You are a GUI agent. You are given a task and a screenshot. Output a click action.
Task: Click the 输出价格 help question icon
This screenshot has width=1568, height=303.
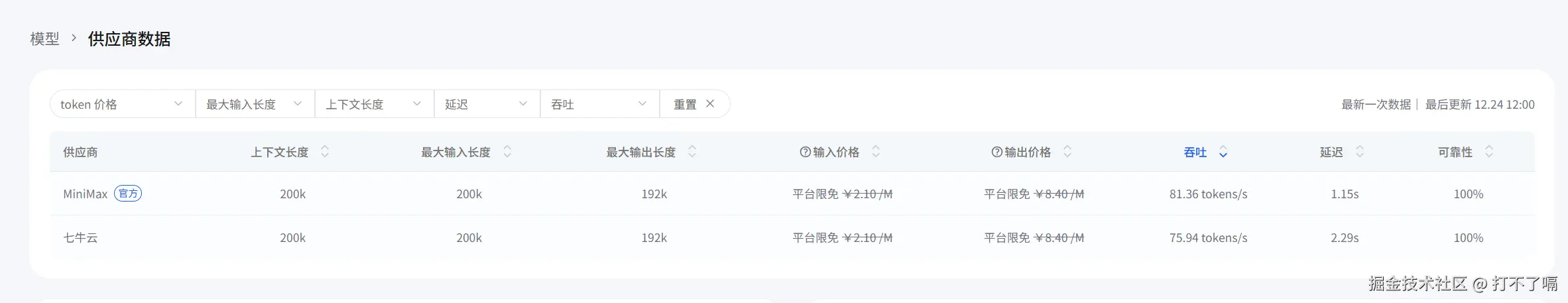coord(996,152)
